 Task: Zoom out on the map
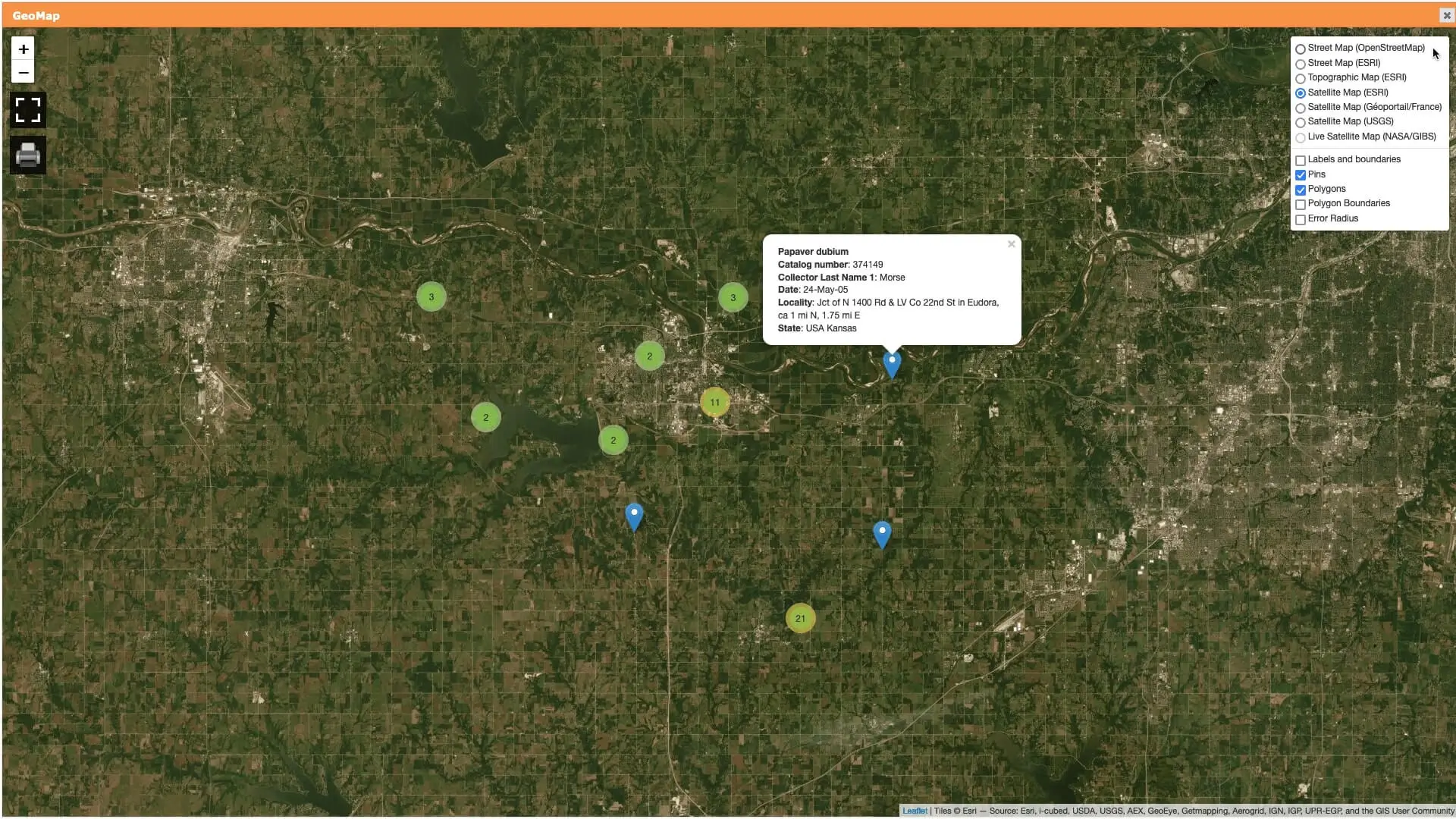point(24,73)
